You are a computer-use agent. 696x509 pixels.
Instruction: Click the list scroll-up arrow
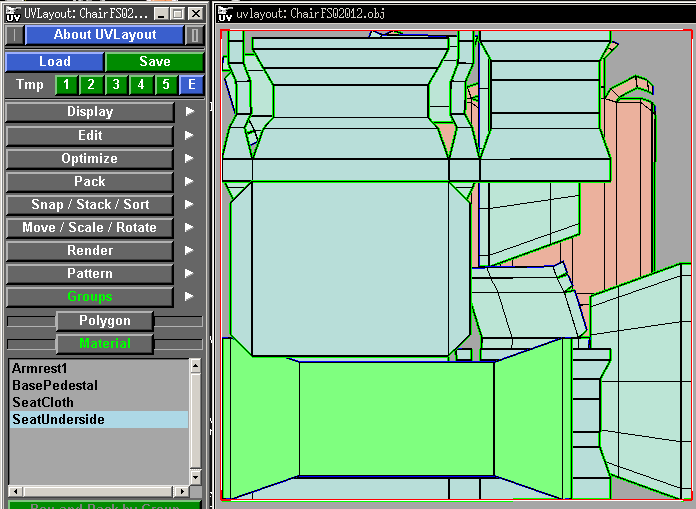(x=195, y=366)
